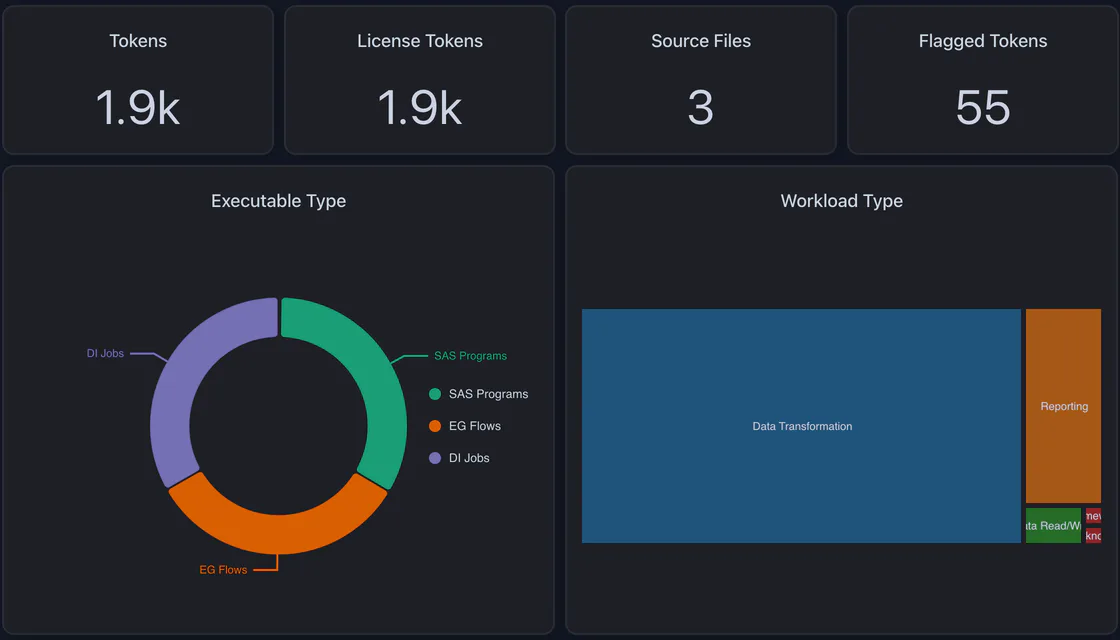Click the orange EG Flows legend dot
The height and width of the screenshot is (640, 1120).
[435, 426]
